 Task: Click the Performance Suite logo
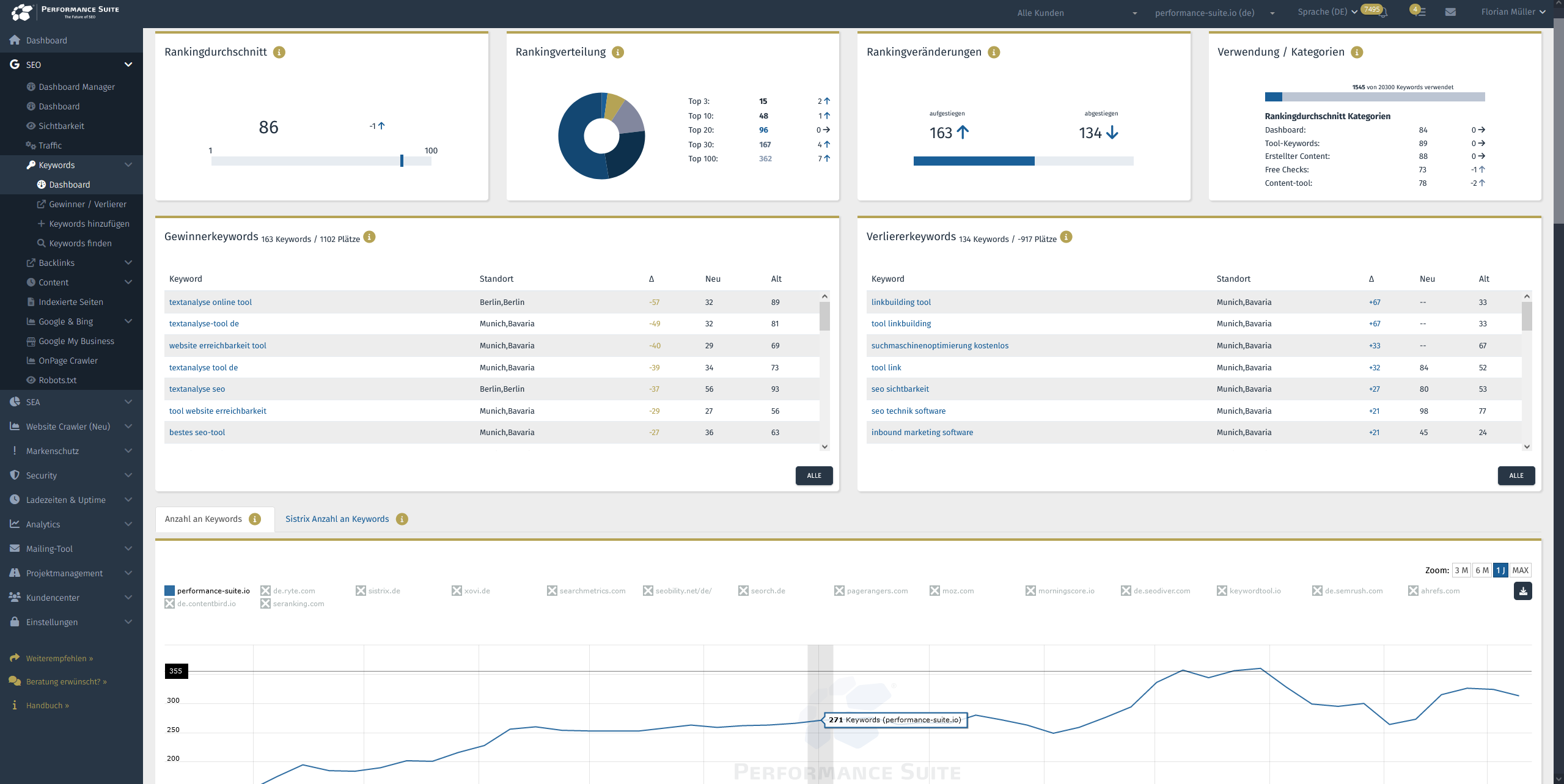click(65, 12)
